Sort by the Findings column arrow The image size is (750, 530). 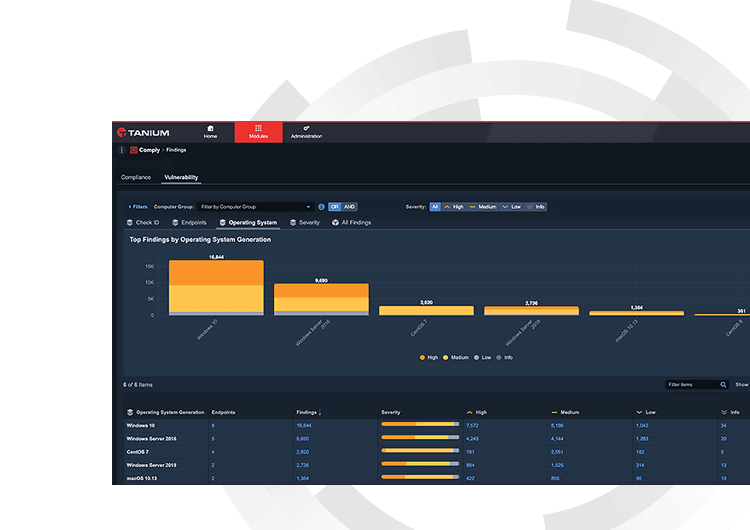(320, 412)
